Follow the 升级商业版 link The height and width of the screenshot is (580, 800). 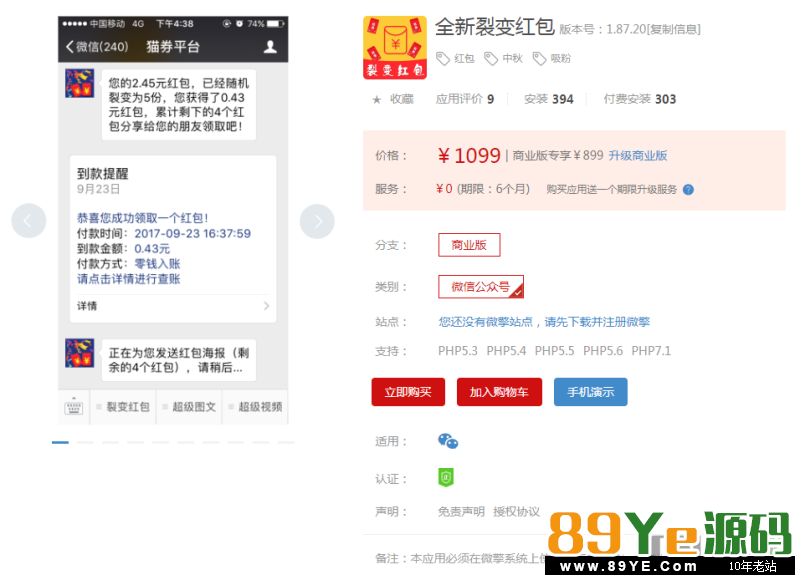[x=638, y=156]
